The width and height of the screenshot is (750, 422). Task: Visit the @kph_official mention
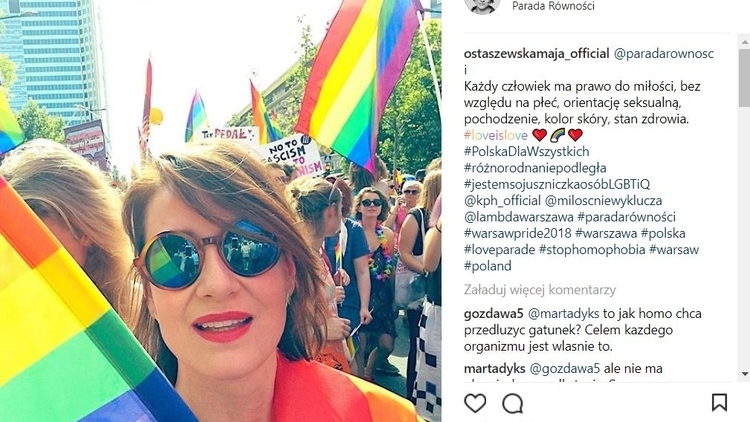coord(502,200)
